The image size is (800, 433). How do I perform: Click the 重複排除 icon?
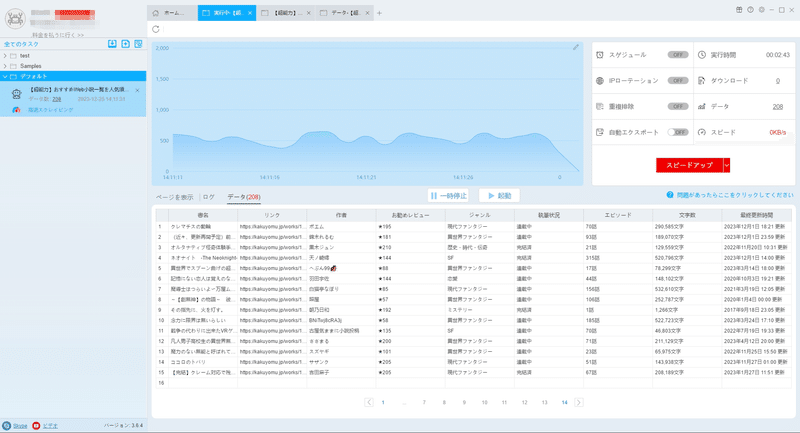pos(600,106)
